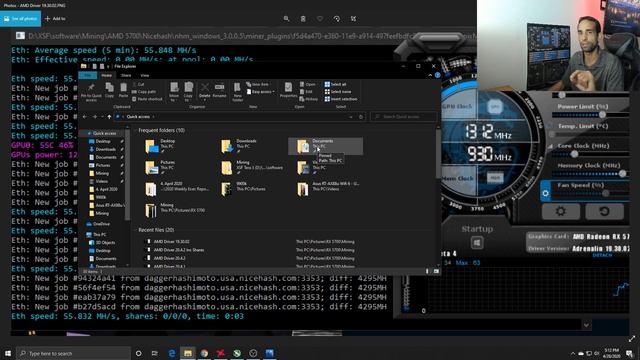
Task: Click the Properties ribbon icon
Action: [x=288, y=90]
